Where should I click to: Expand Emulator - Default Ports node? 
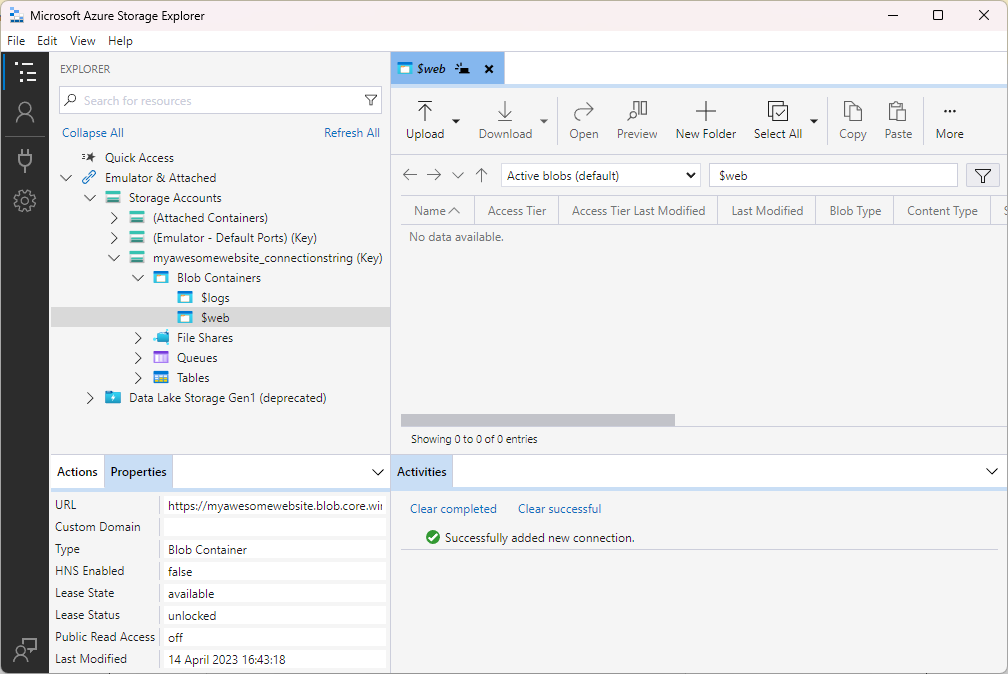[x=114, y=237]
